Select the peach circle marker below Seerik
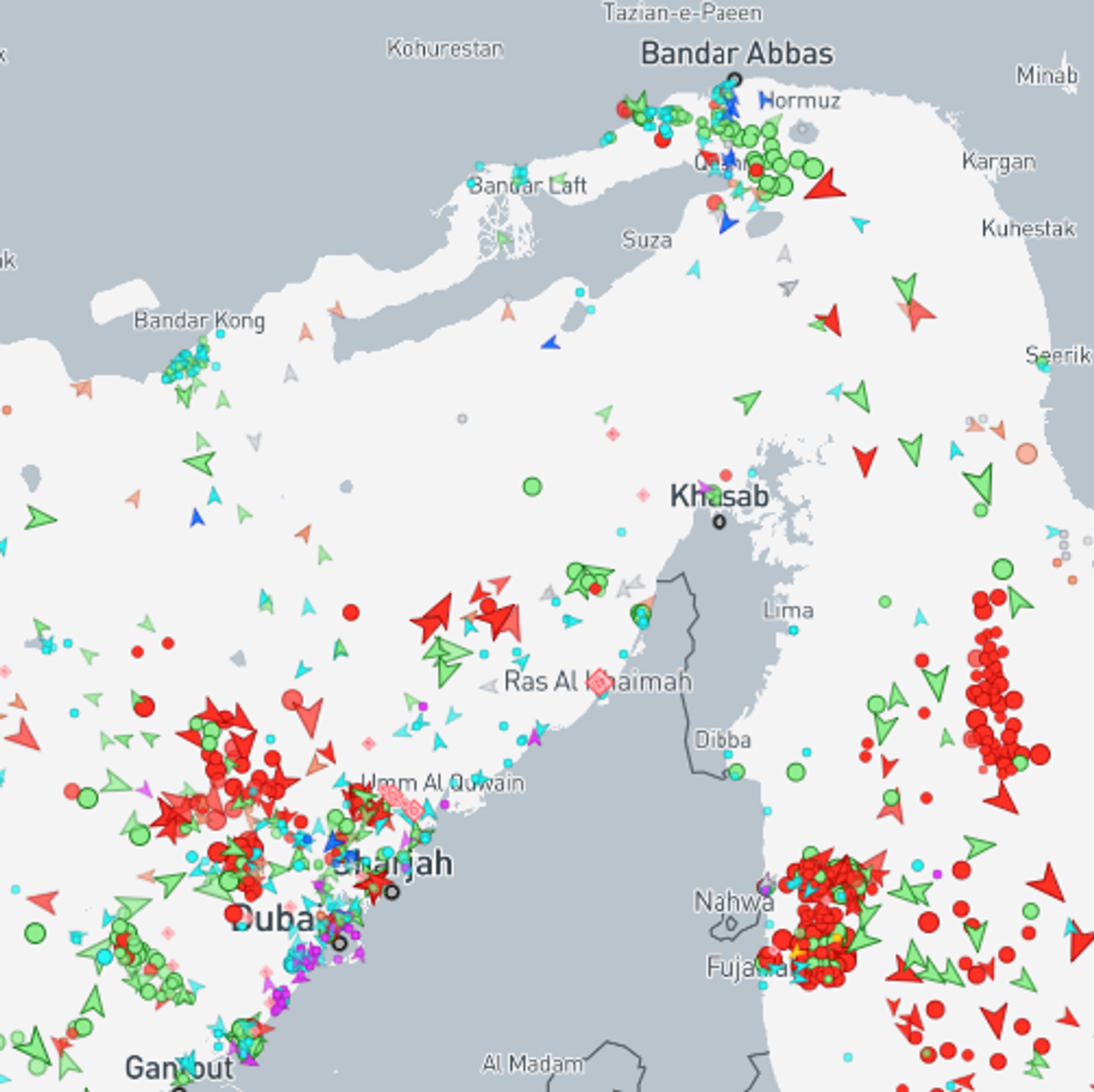 click(1026, 454)
